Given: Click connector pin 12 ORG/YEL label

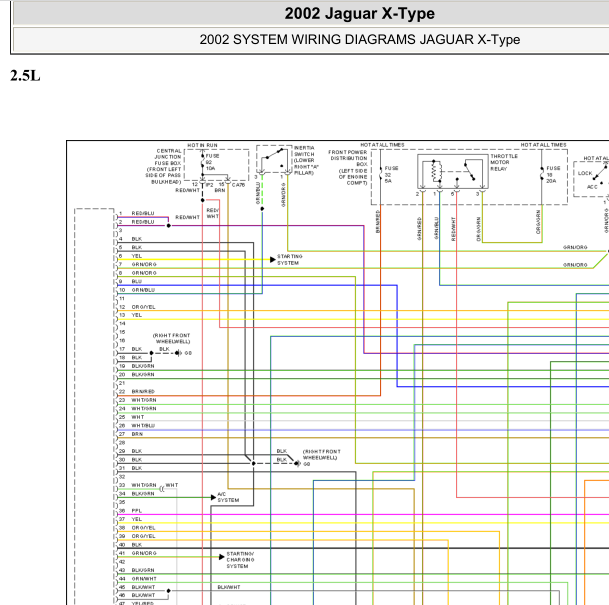Looking at the screenshot, I should point(143,307).
